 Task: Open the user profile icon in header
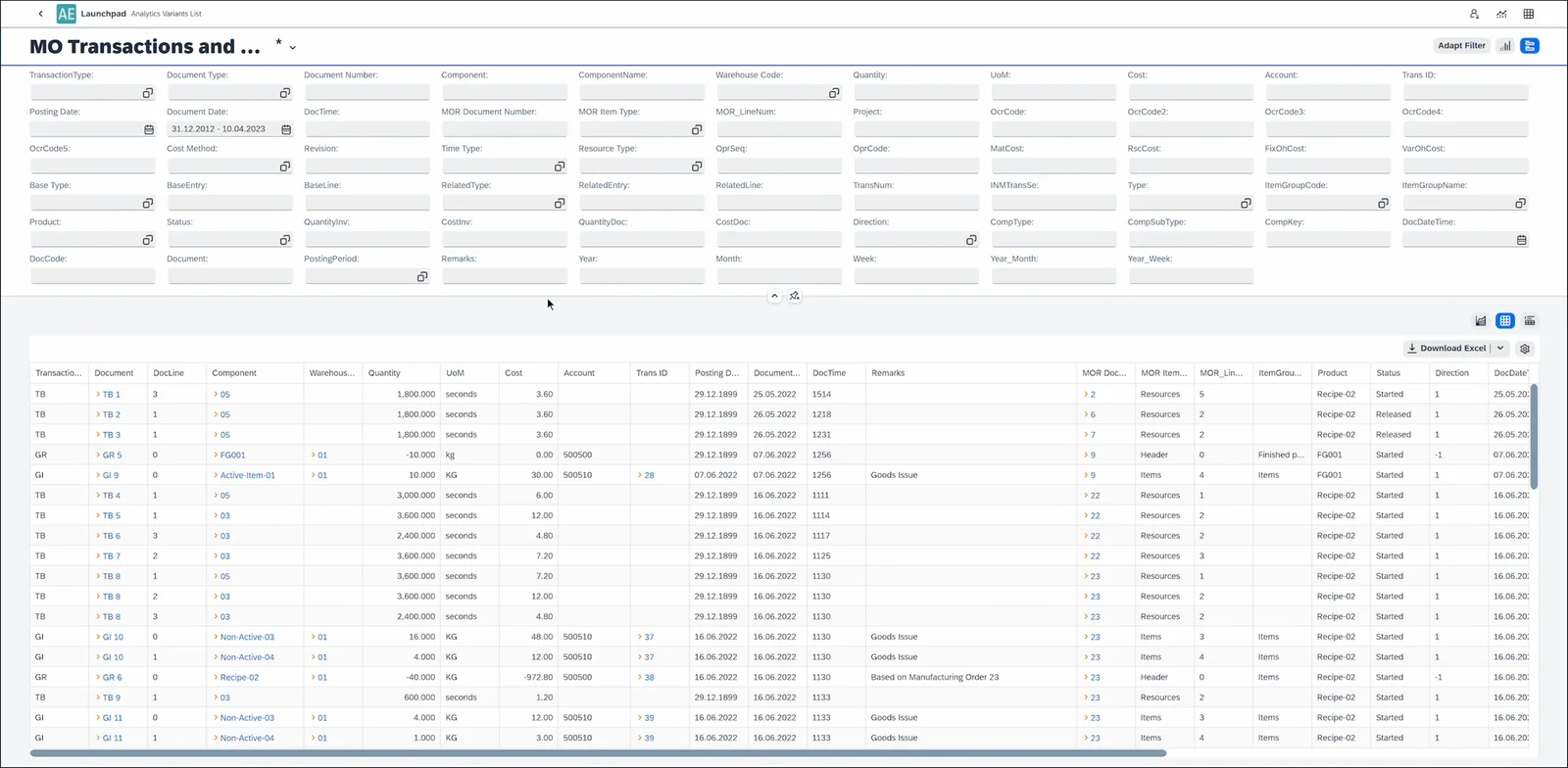click(x=1474, y=14)
